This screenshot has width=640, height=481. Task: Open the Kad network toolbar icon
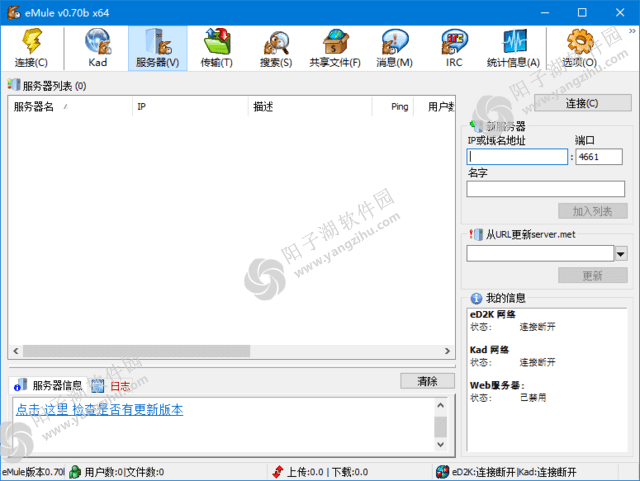(98, 42)
